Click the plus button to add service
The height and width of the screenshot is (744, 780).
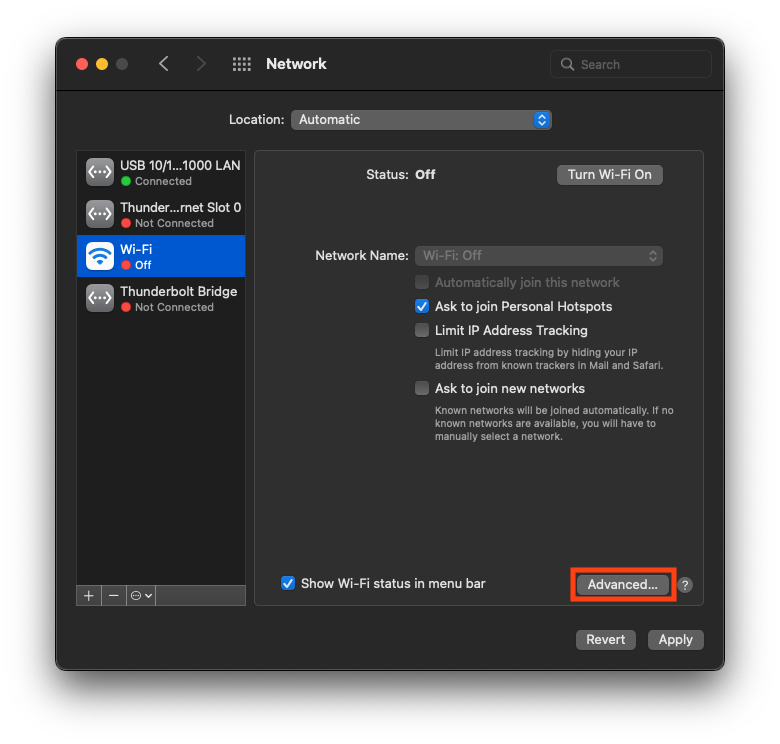coord(89,595)
